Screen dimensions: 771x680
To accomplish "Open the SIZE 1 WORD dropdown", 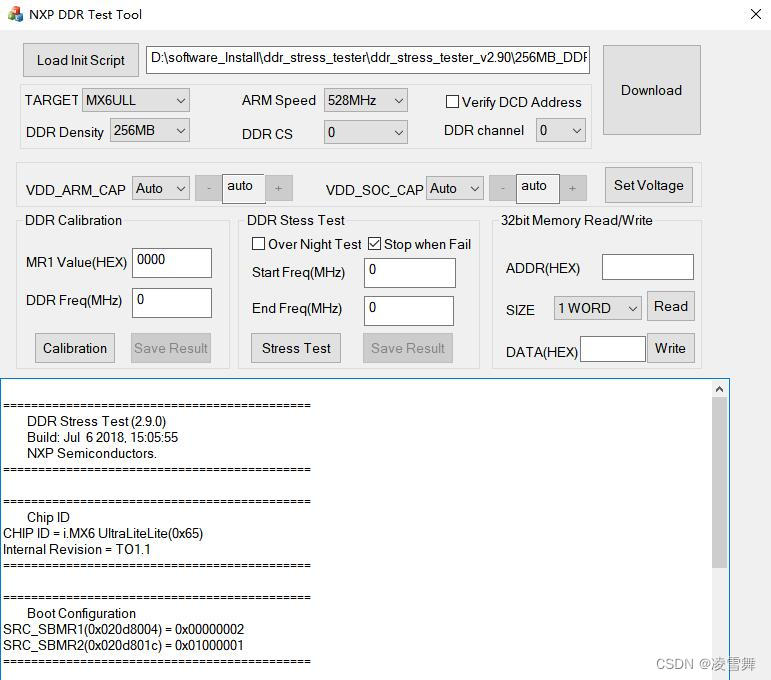I will [597, 308].
